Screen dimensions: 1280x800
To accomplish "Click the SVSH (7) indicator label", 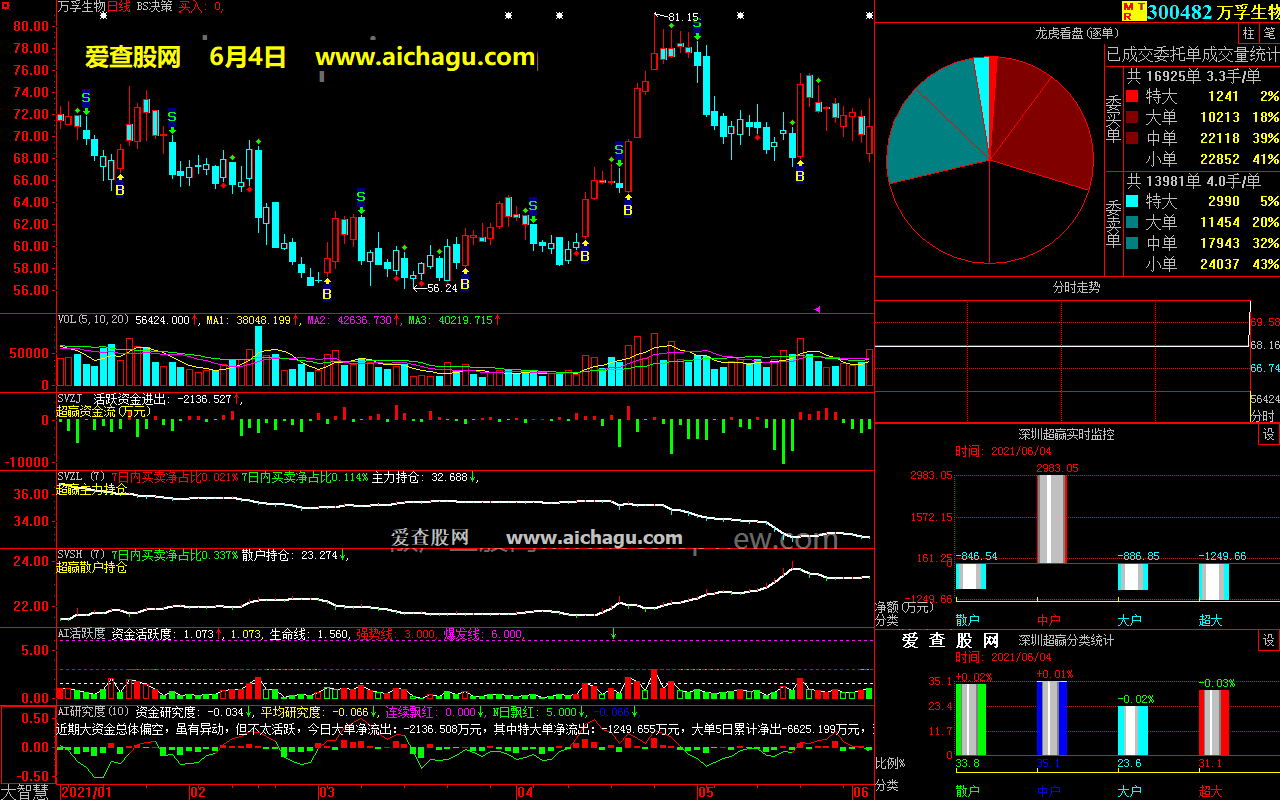I will click(x=81, y=555).
